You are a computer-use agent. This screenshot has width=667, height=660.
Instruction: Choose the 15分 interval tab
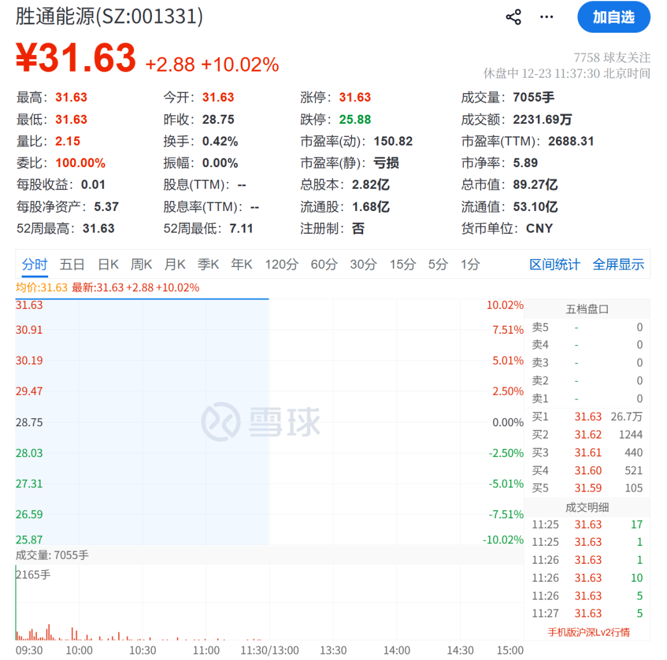[x=402, y=265]
